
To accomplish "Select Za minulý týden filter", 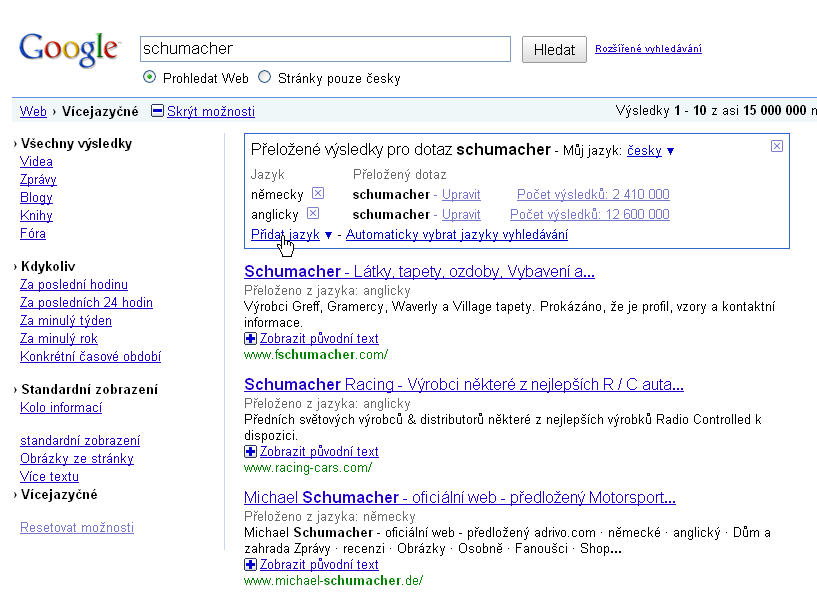I will 66,321.
